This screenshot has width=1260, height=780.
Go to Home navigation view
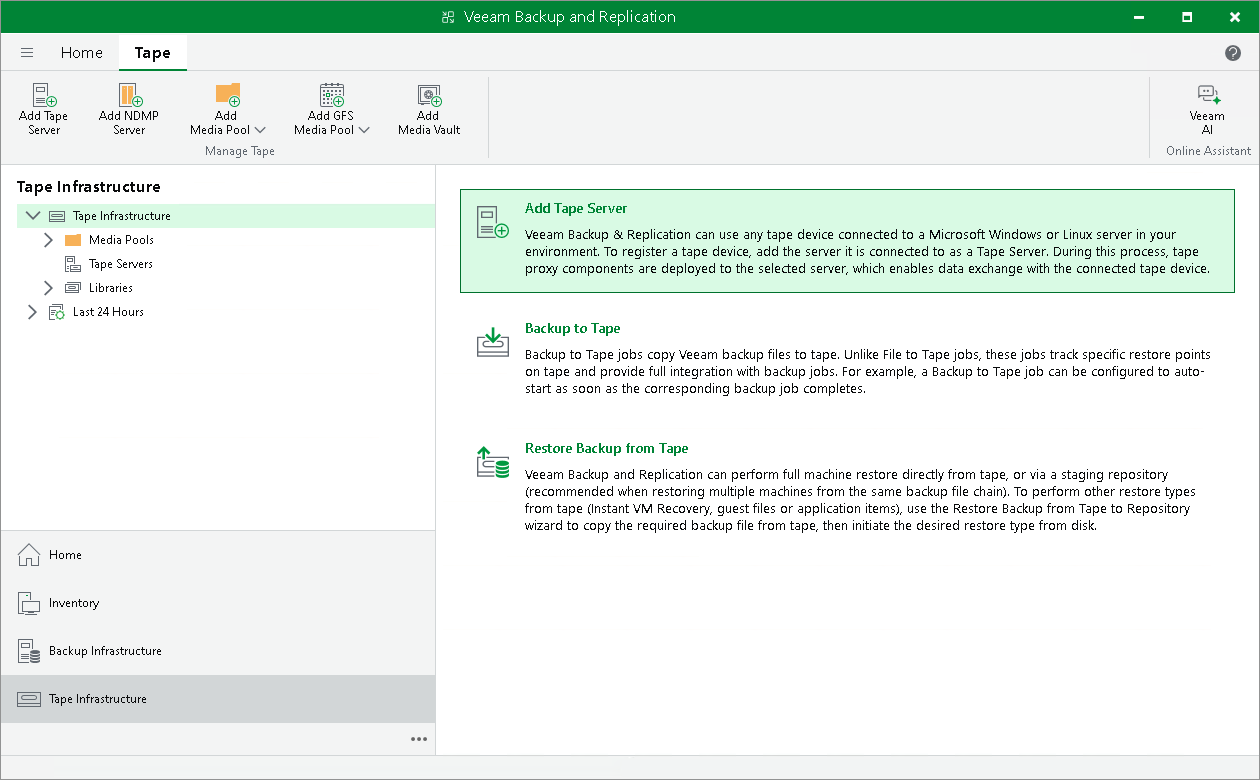[218, 555]
